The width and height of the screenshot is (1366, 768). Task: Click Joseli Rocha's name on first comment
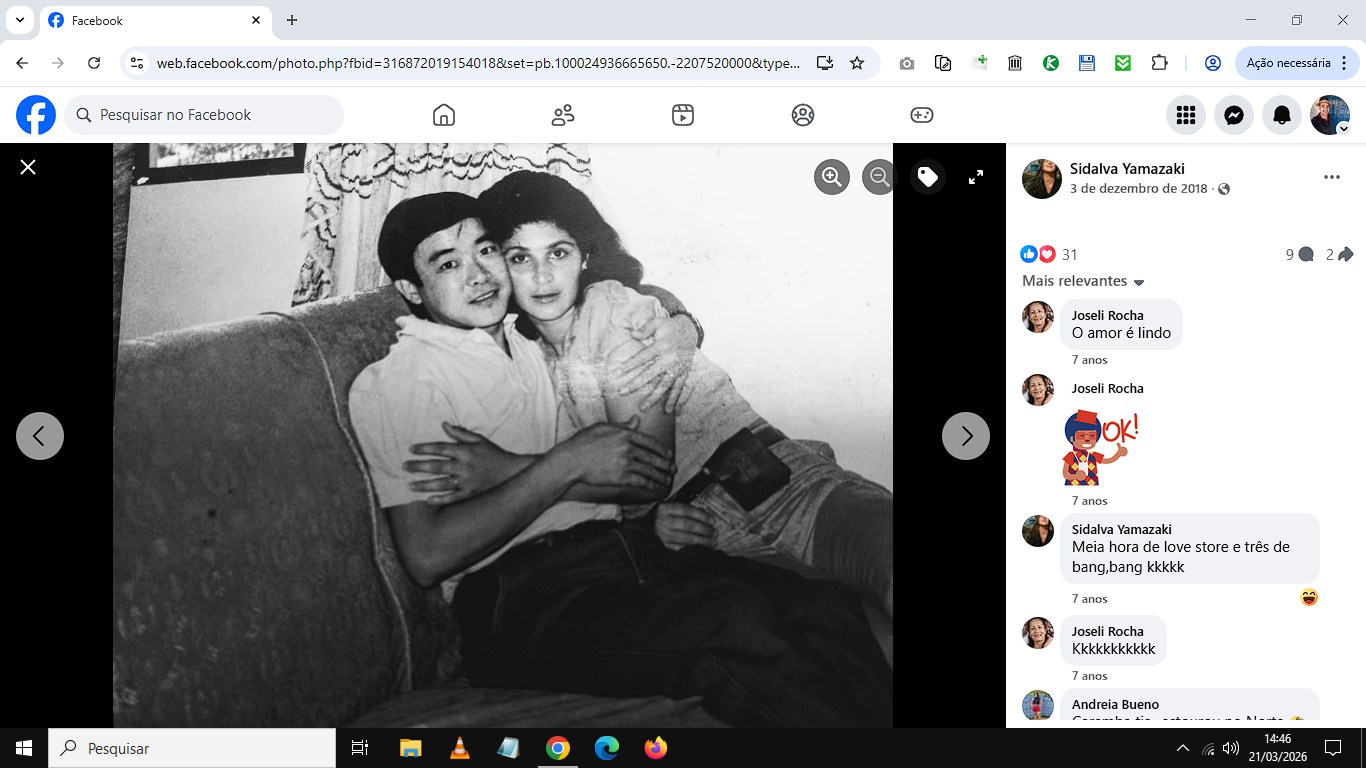(1107, 315)
